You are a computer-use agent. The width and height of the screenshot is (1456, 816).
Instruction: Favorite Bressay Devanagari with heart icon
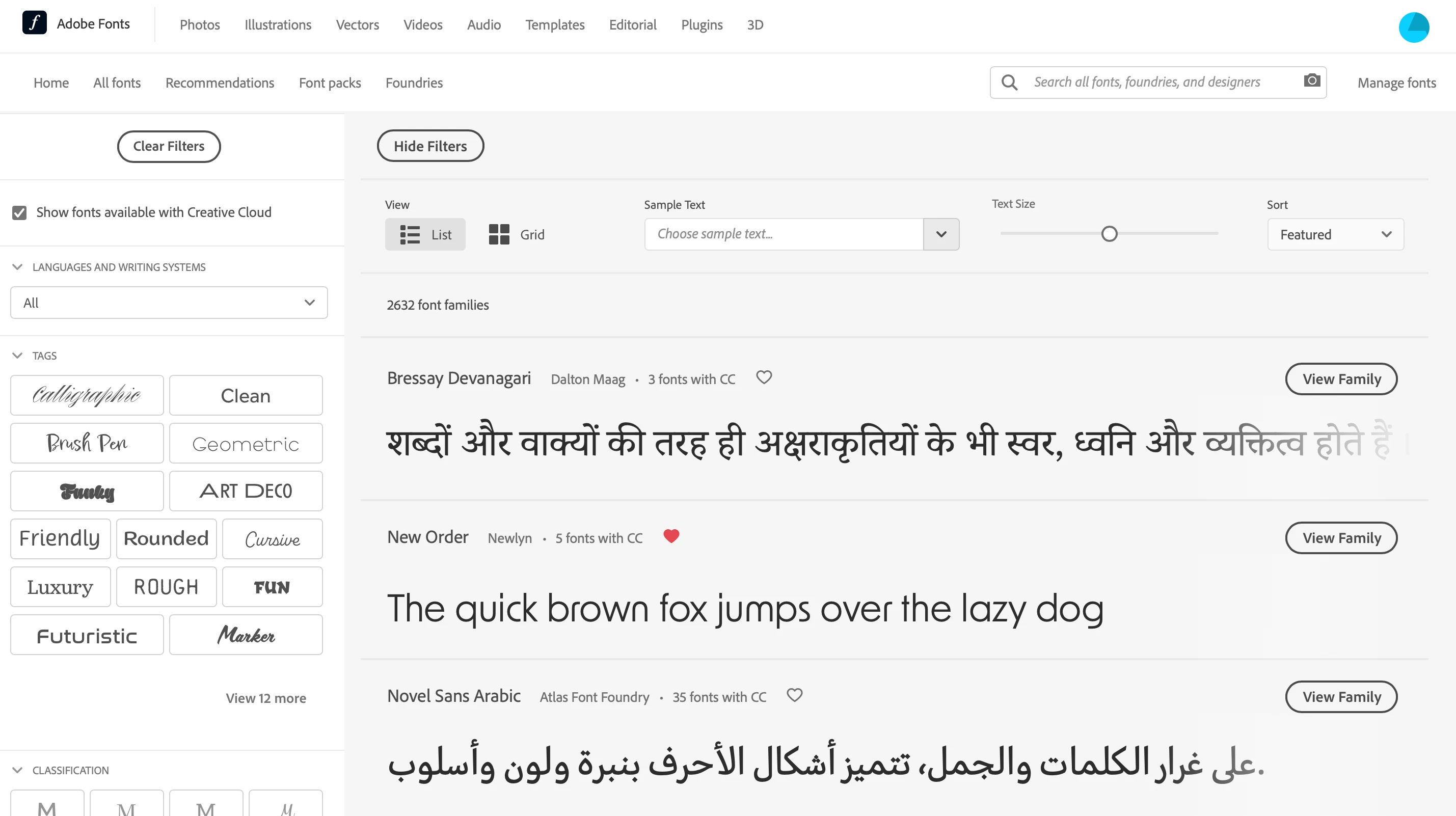click(x=764, y=377)
